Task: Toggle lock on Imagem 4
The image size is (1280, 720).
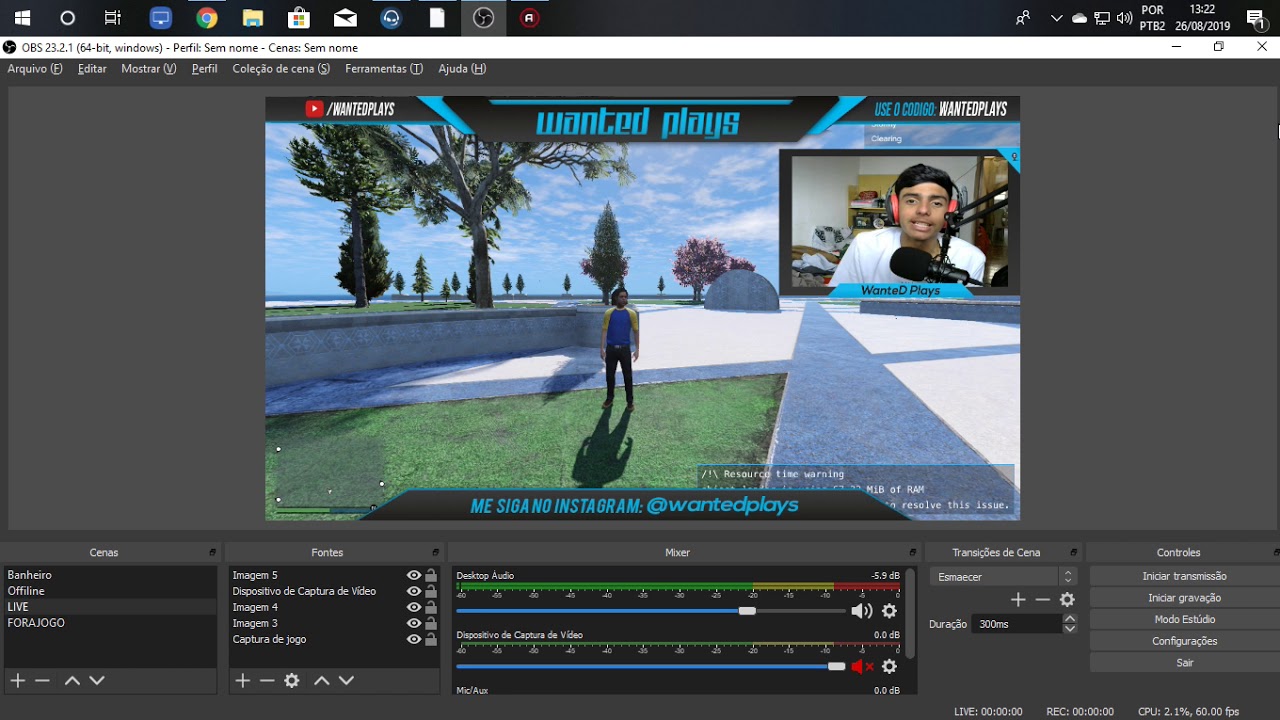Action: click(431, 607)
